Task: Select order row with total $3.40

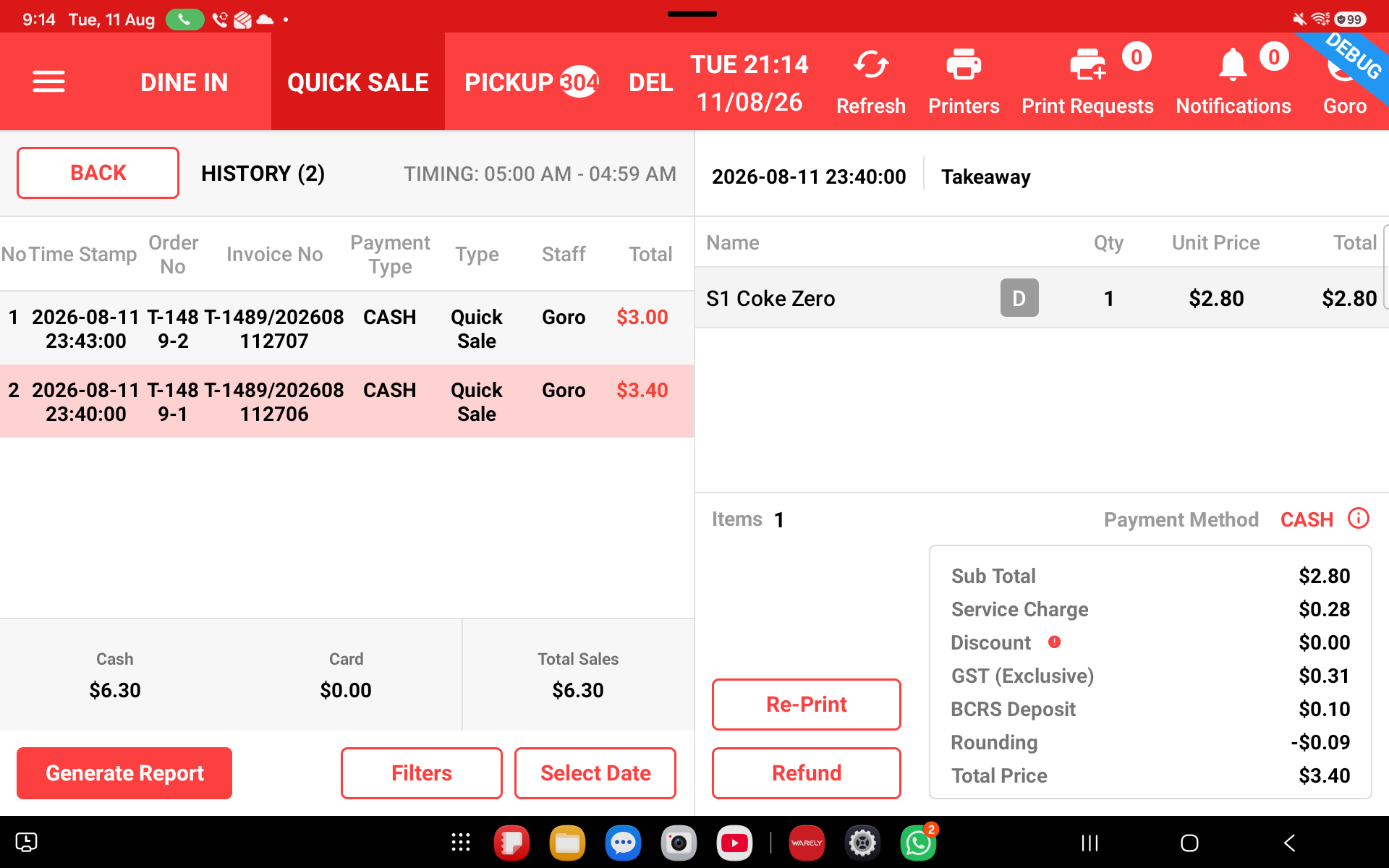Action: click(x=347, y=401)
